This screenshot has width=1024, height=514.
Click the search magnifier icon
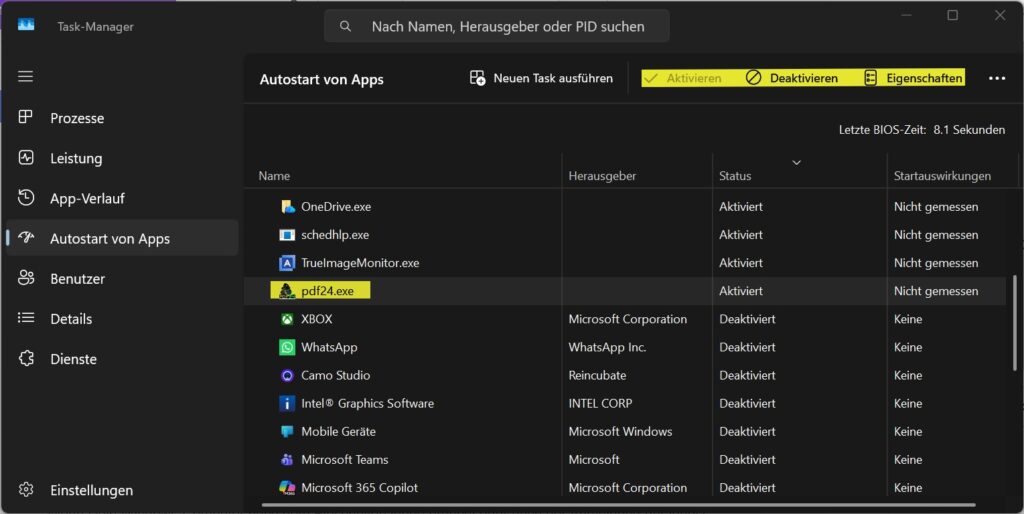pos(345,26)
